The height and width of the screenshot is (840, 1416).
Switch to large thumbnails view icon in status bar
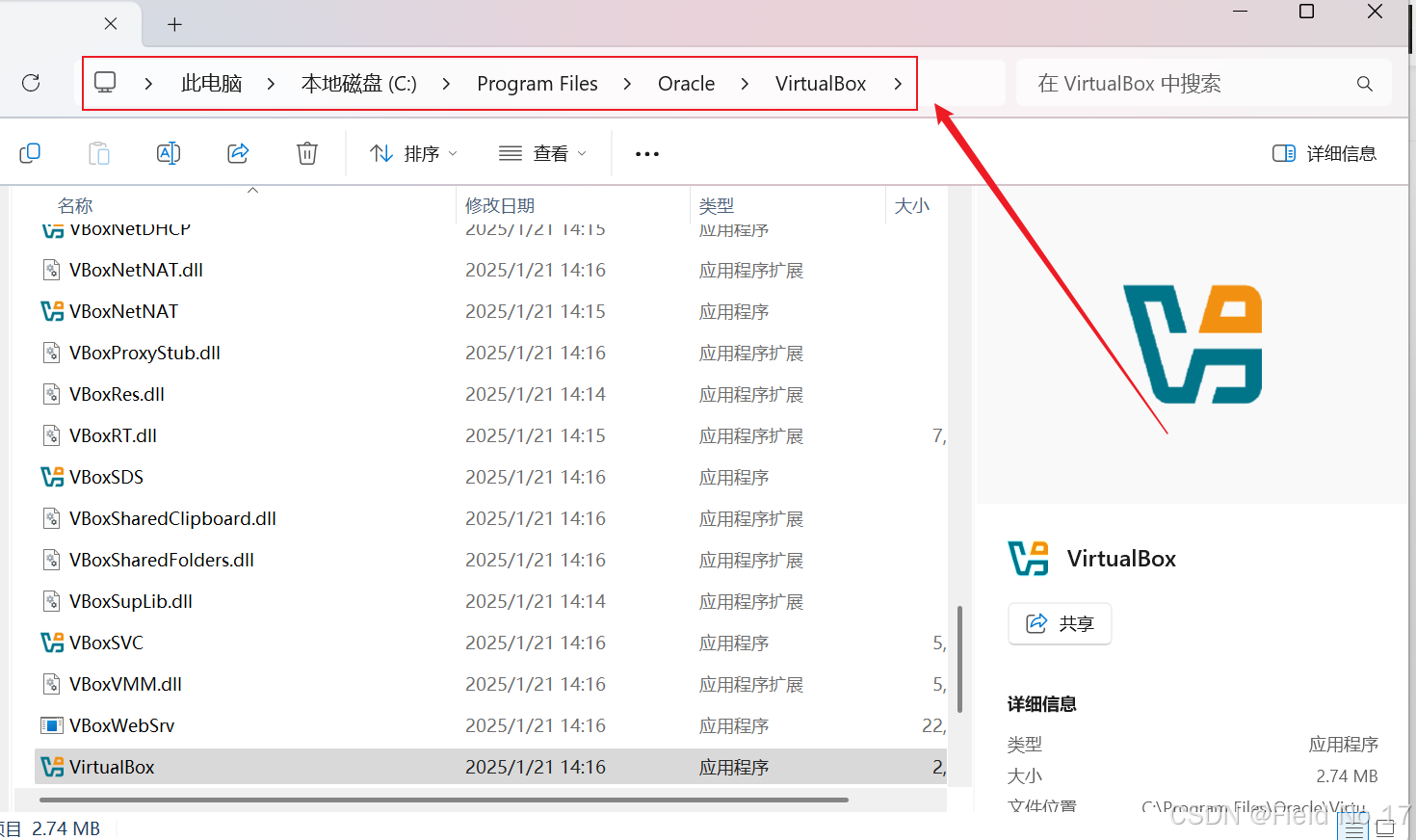1385,828
